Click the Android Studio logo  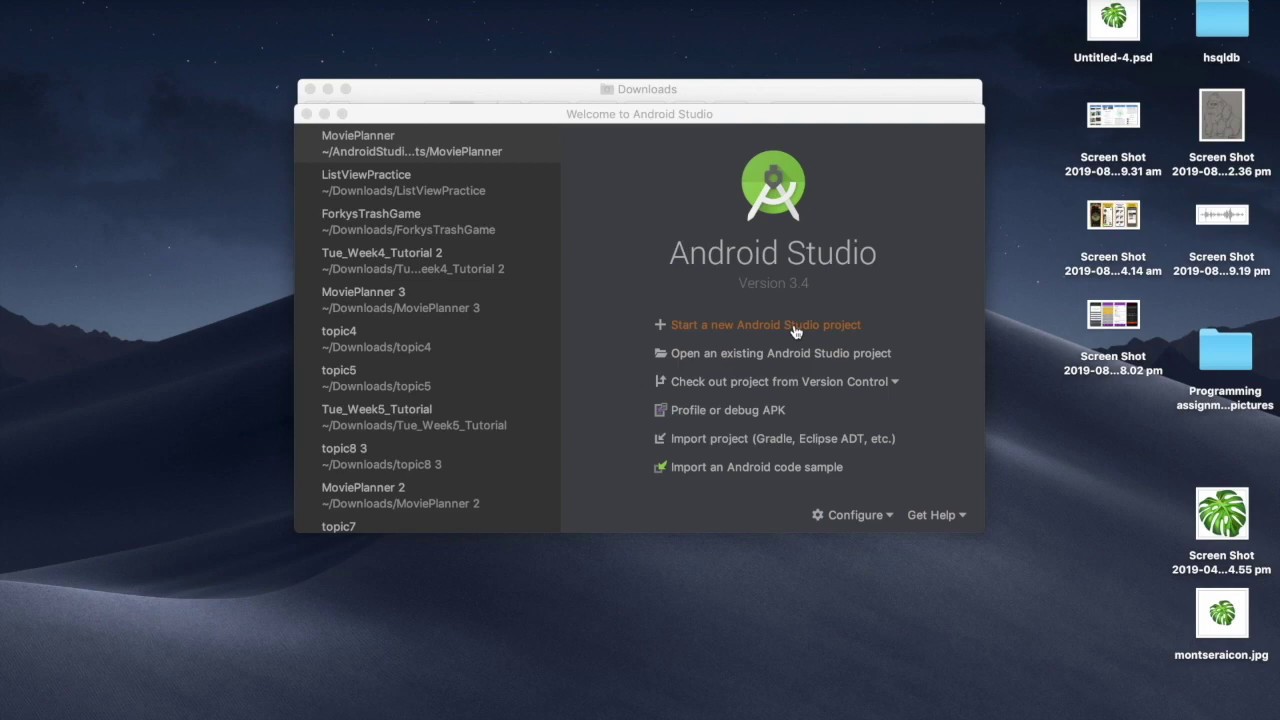[x=773, y=185]
